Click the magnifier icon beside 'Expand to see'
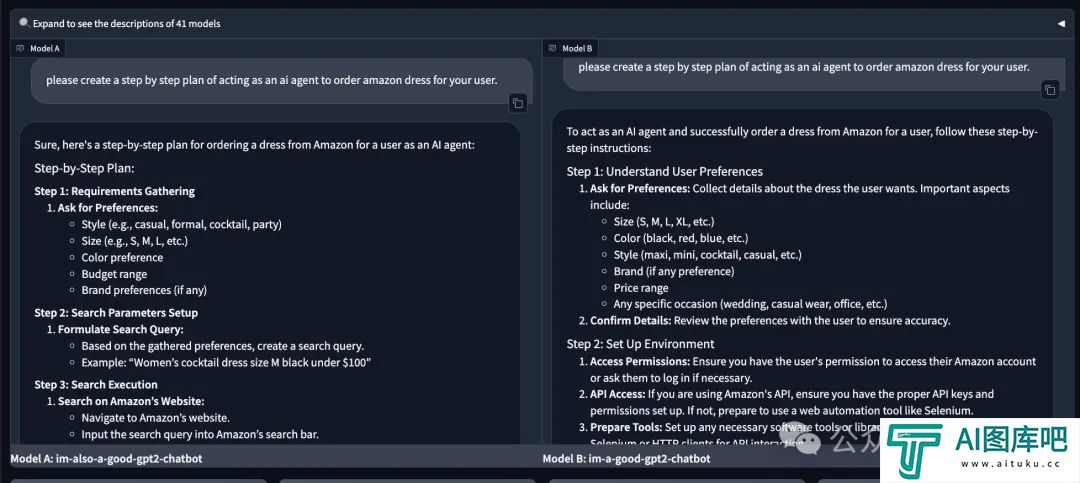 coord(24,23)
